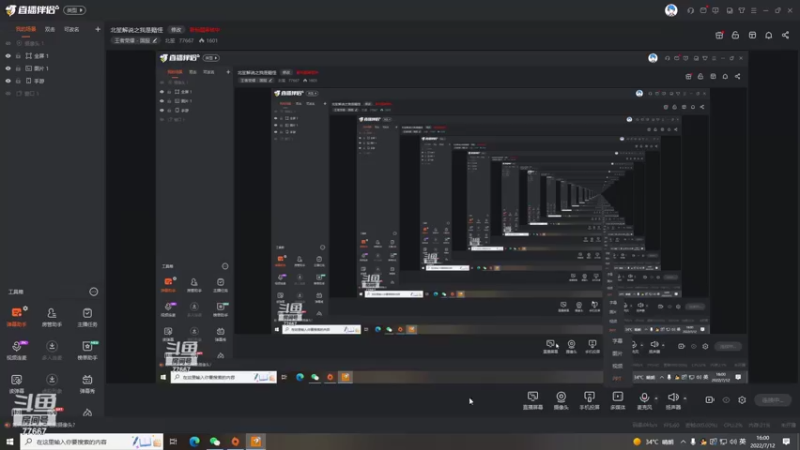
Task: Toggle visibility of 图片 1 source
Action: (8, 68)
